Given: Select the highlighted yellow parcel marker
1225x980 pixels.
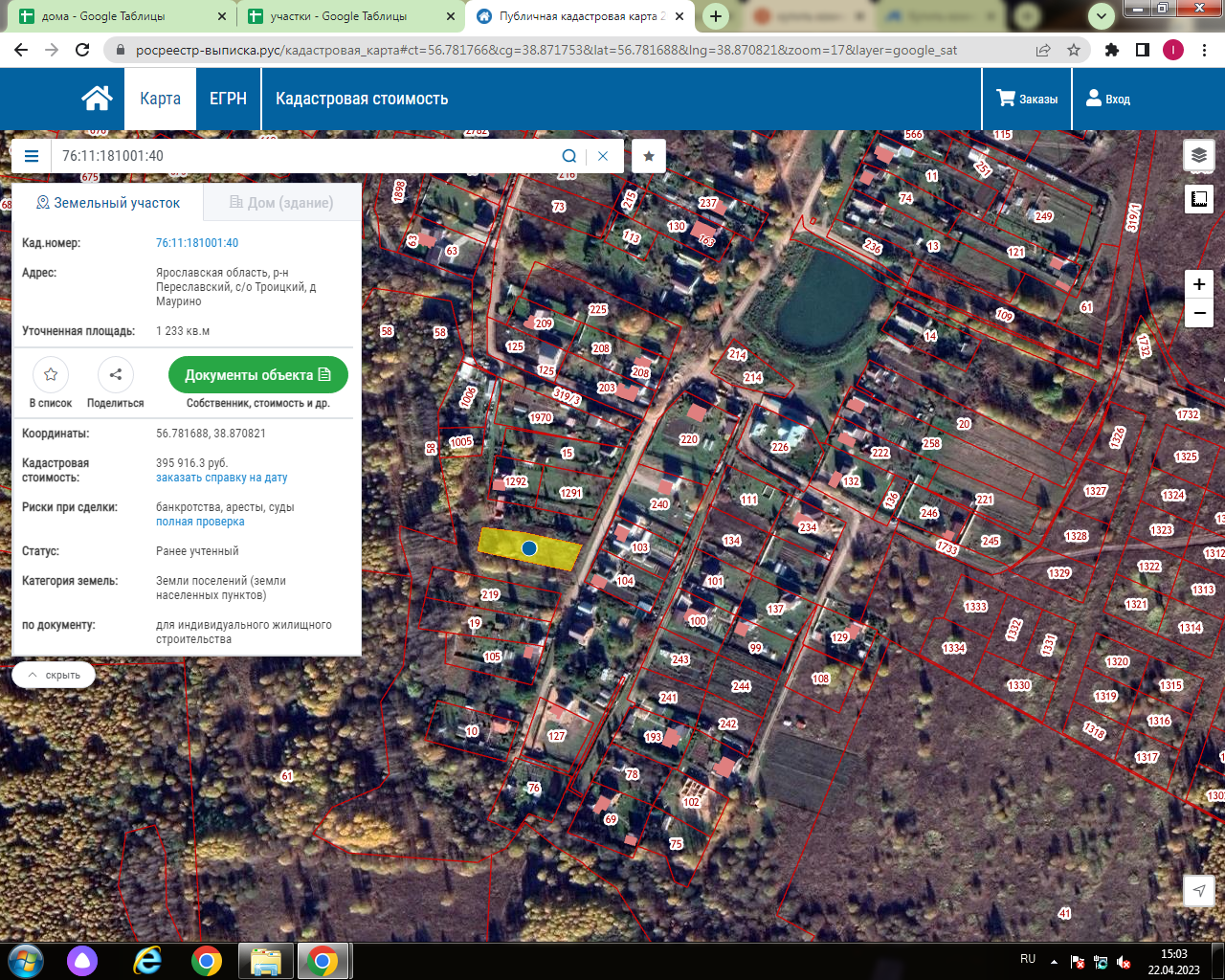Looking at the screenshot, I should click(529, 548).
